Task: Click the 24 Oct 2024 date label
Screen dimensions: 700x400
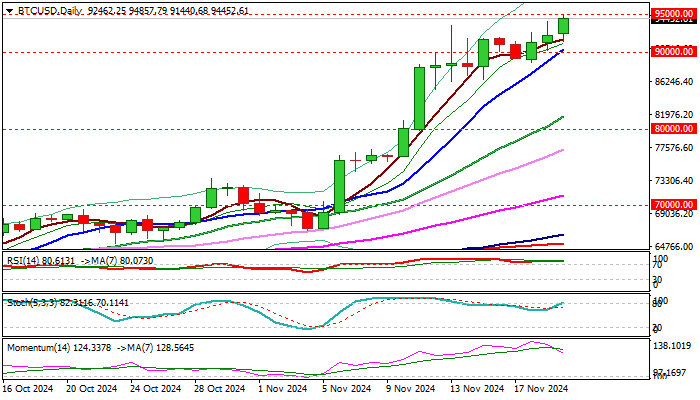Action: pyautogui.click(x=156, y=389)
